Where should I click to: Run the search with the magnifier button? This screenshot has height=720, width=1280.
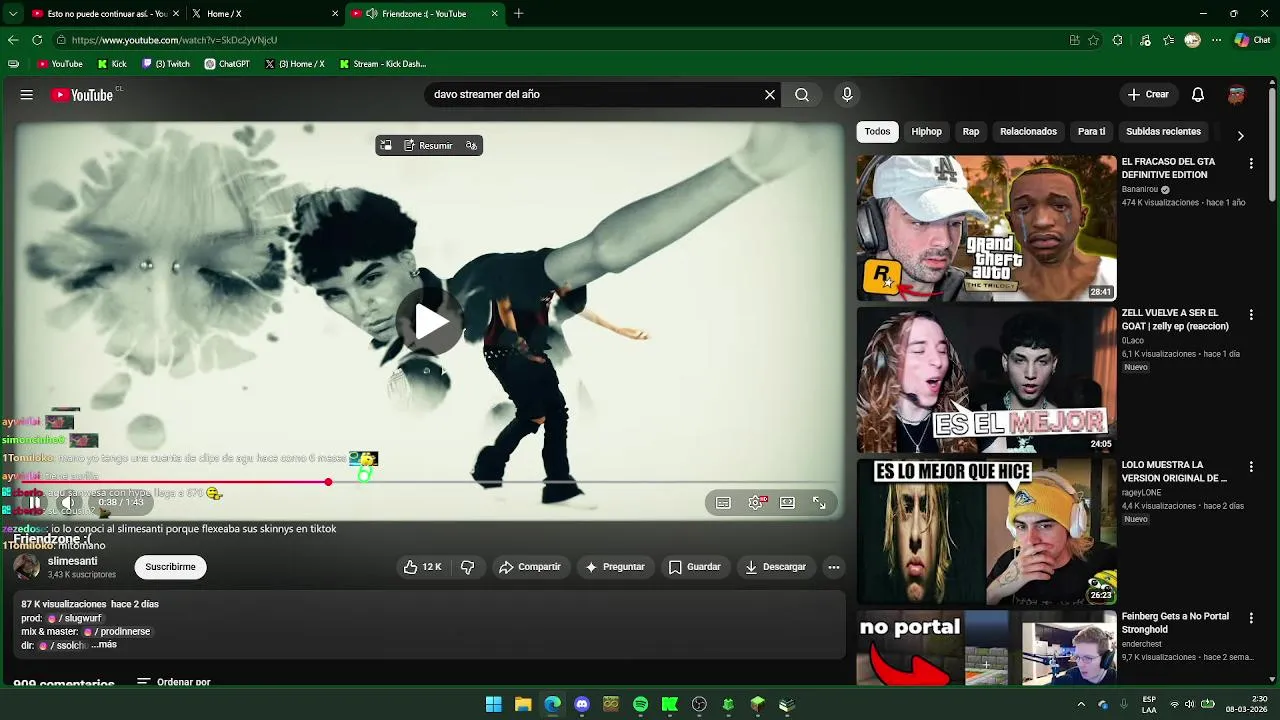click(x=802, y=95)
